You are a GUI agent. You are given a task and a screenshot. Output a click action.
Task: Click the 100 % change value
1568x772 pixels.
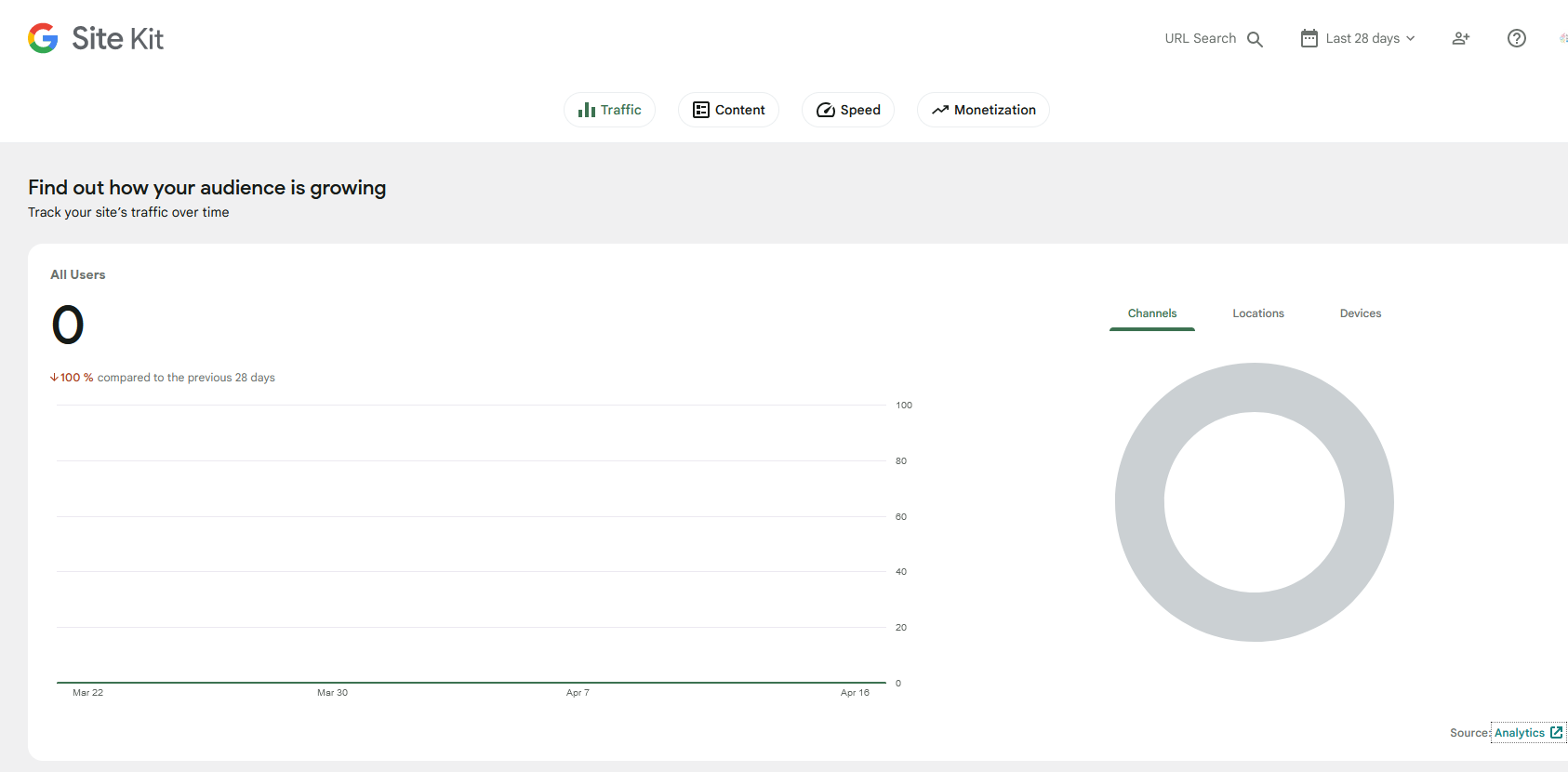coord(76,378)
